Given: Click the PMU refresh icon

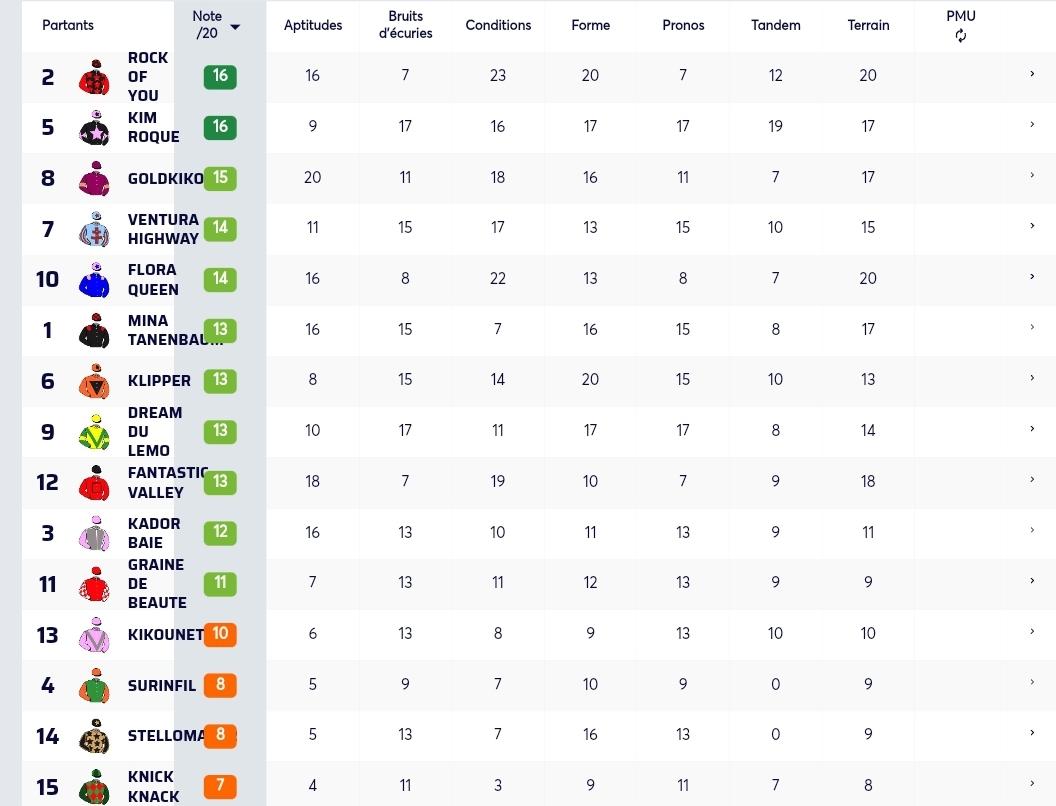Looking at the screenshot, I should [x=960, y=36].
